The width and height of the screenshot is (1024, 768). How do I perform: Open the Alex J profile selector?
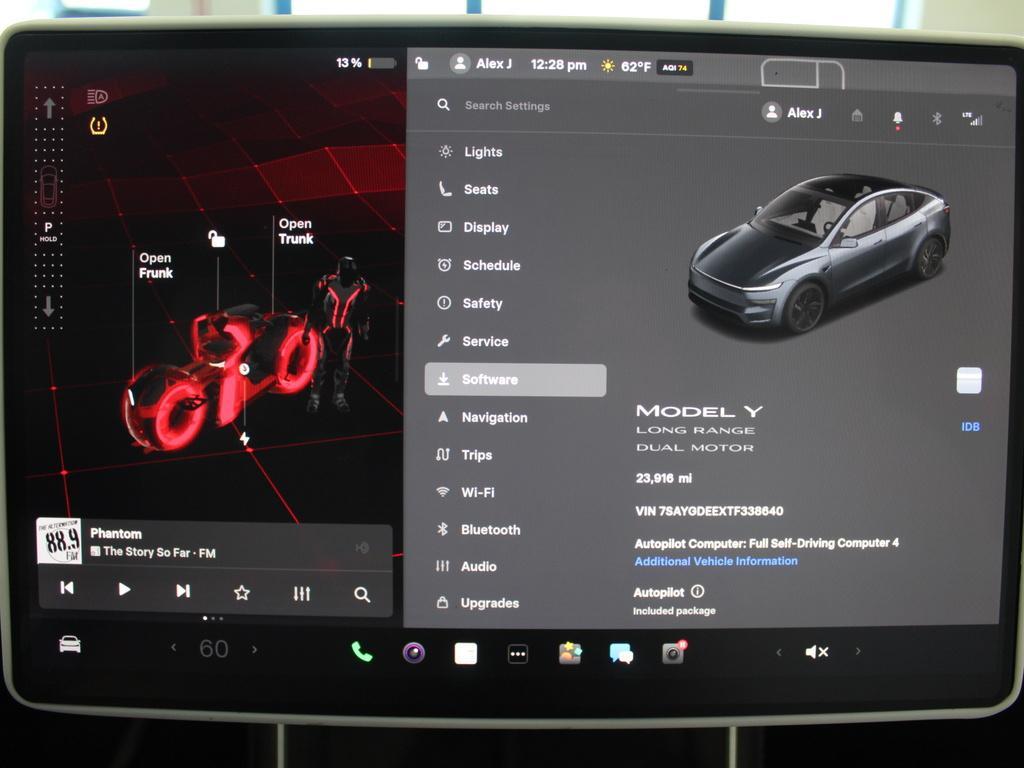(x=791, y=113)
